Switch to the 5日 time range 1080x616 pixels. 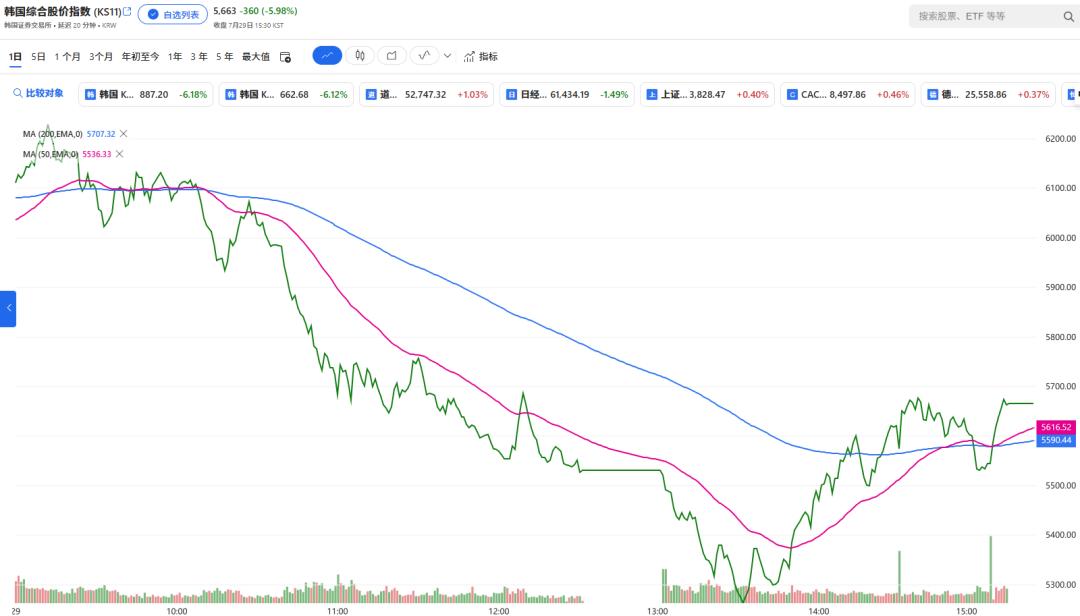coord(39,57)
